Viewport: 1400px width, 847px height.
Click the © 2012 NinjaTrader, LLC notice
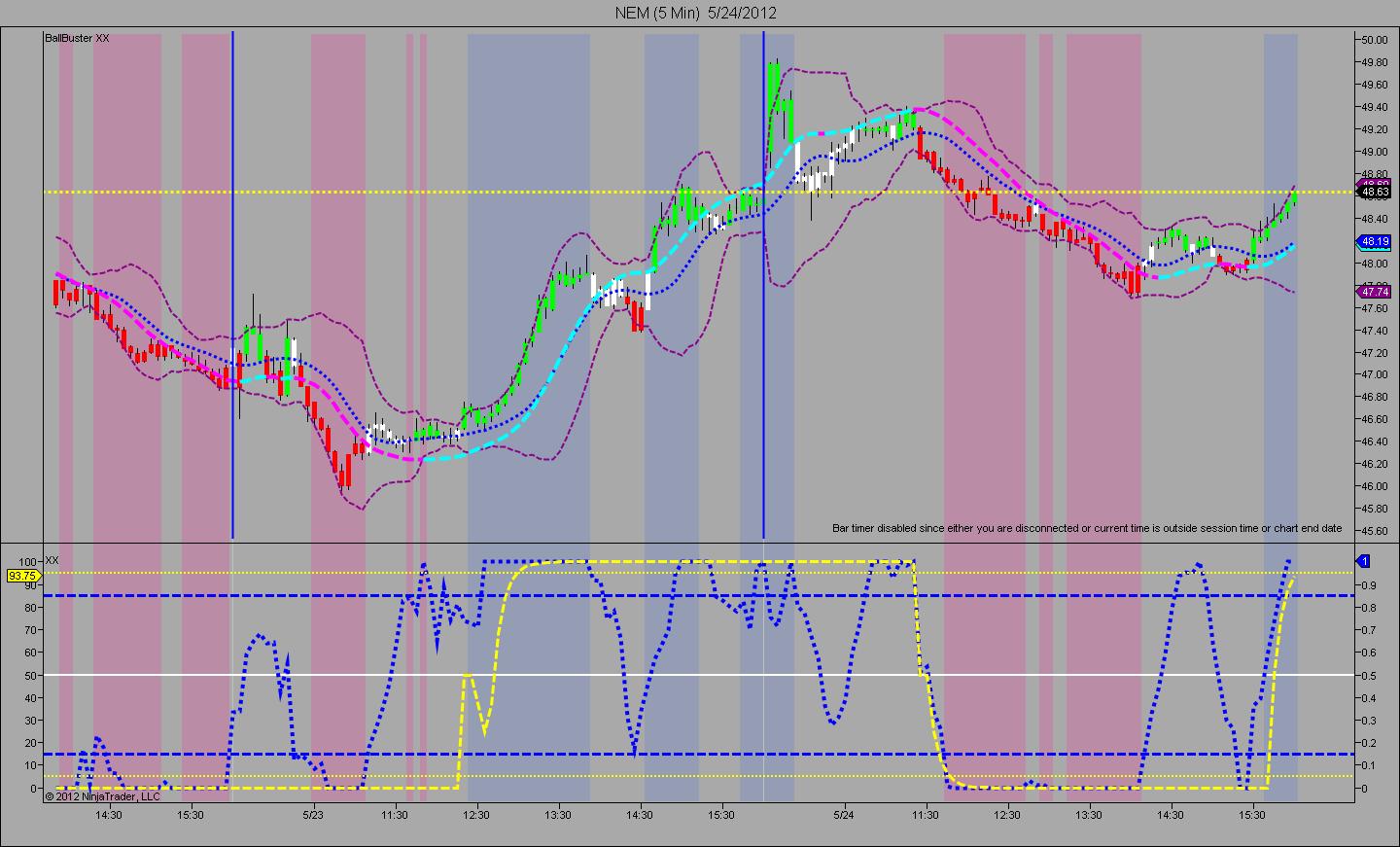pyautogui.click(x=103, y=796)
